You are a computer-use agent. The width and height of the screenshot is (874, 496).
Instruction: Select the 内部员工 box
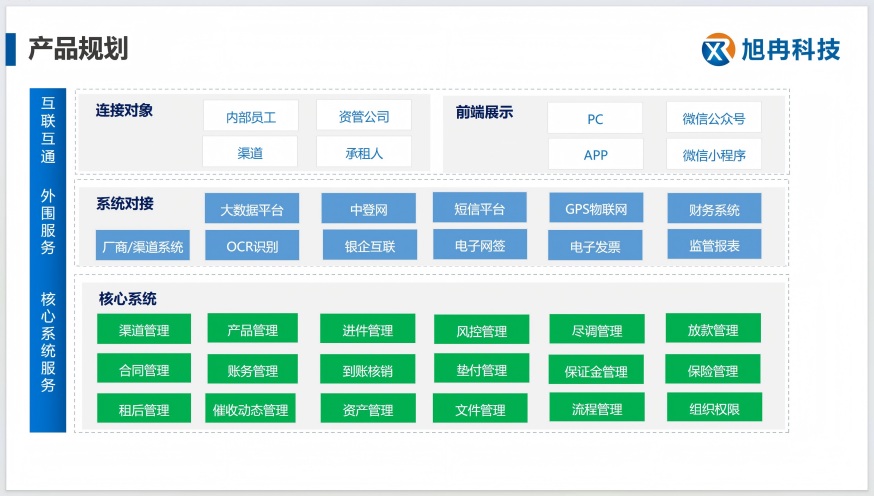pos(250,116)
